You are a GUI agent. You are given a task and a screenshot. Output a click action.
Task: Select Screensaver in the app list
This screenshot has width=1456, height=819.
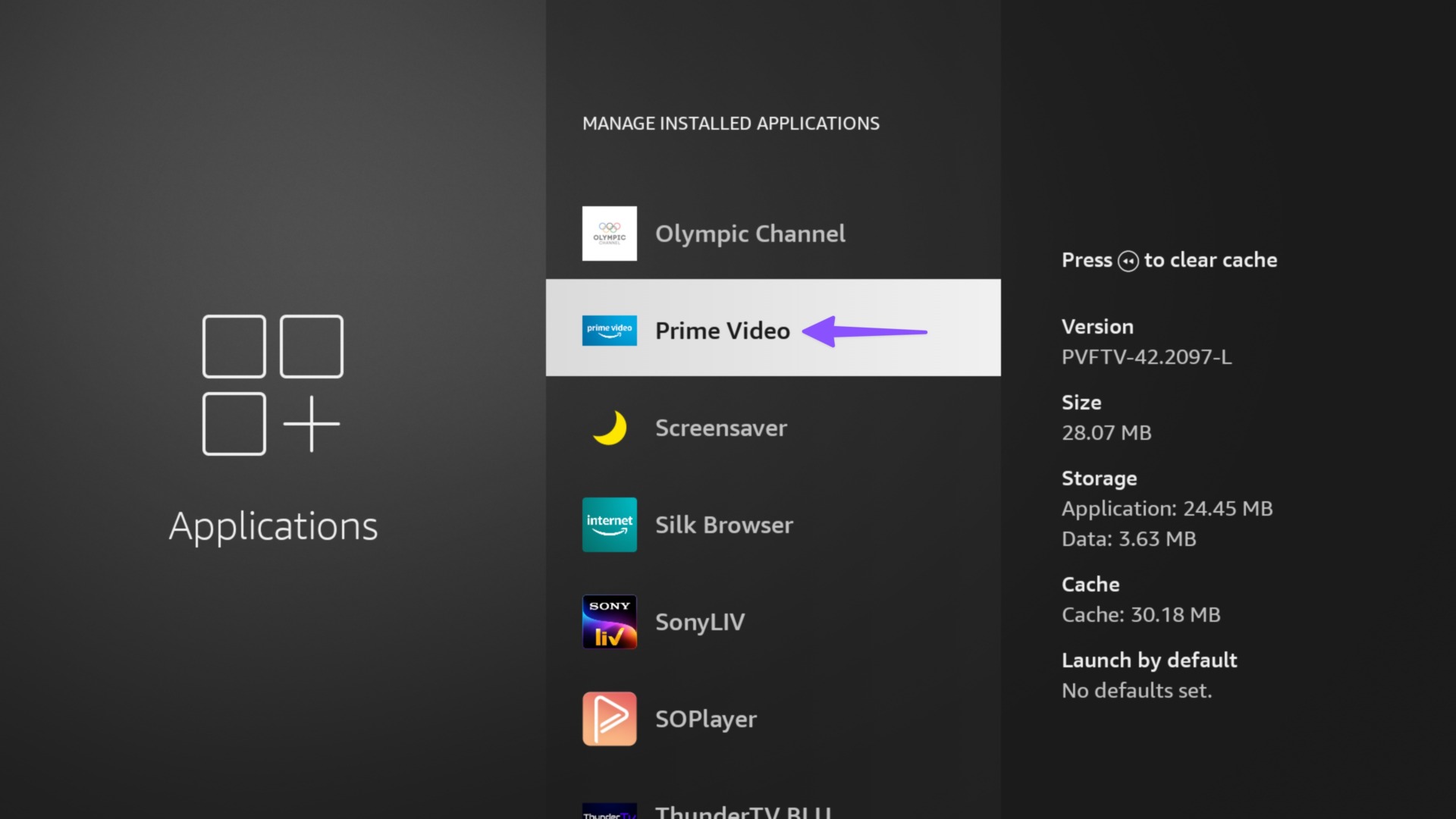[720, 428]
